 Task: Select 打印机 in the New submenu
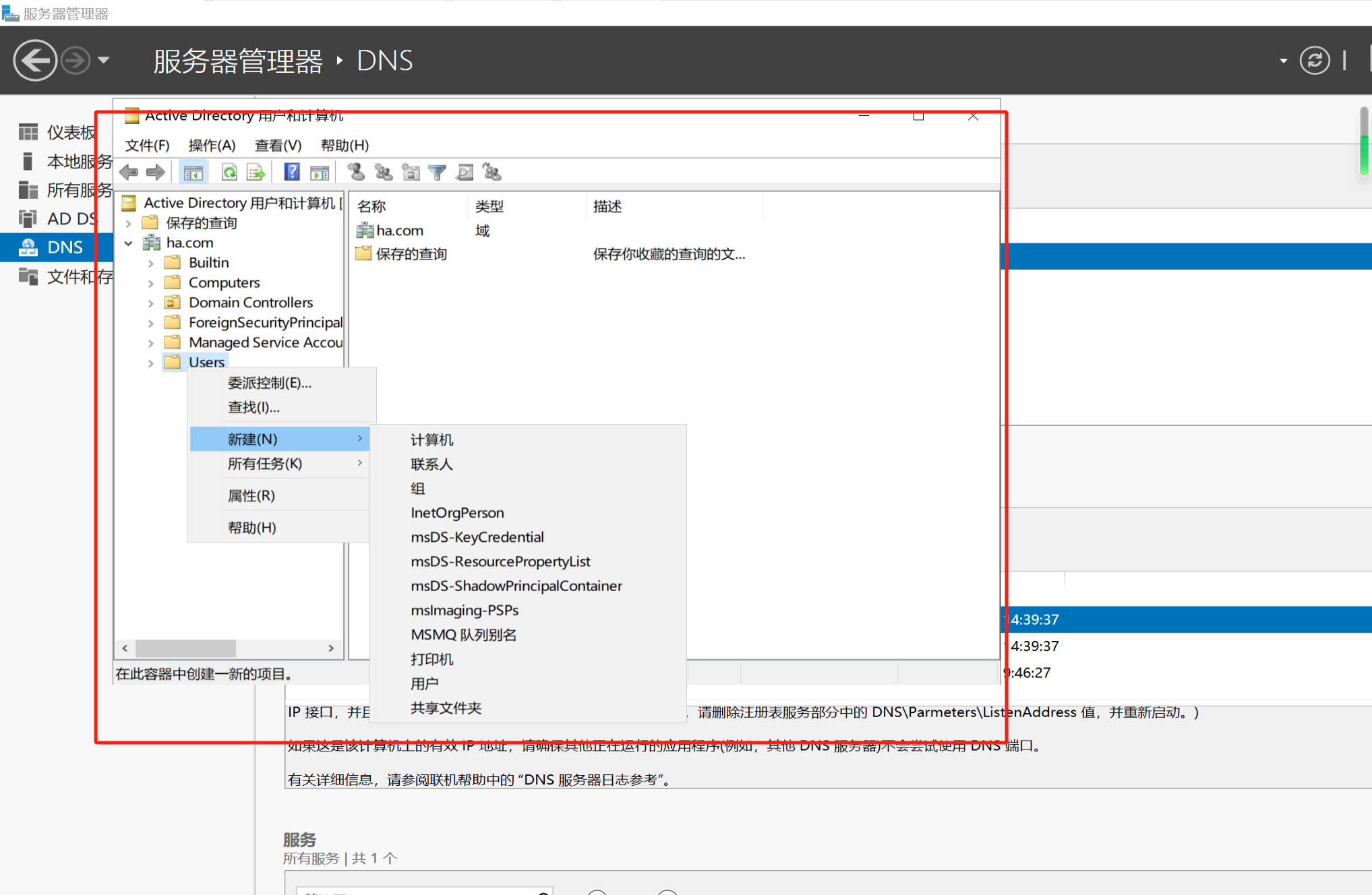pyautogui.click(x=528, y=659)
